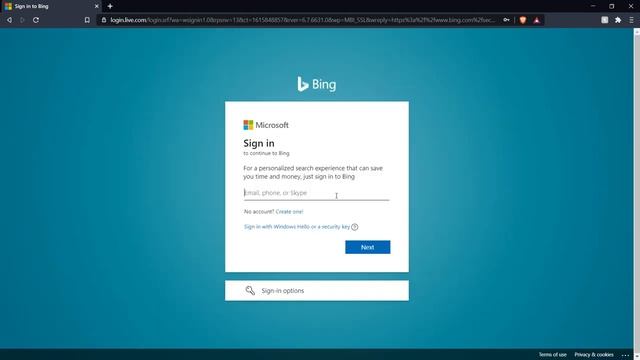
Task: Open the saved passwords key icon
Action: click(507, 20)
